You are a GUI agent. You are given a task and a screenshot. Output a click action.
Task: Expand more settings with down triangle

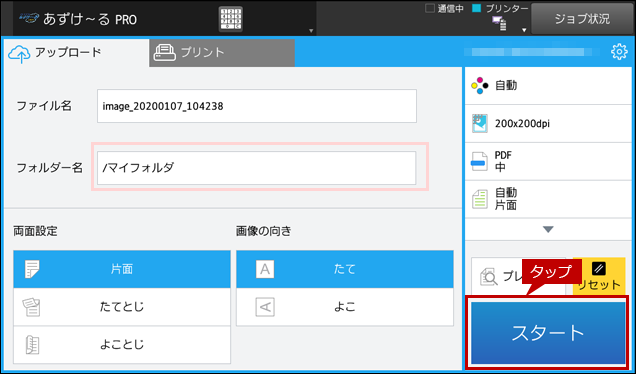(x=548, y=229)
